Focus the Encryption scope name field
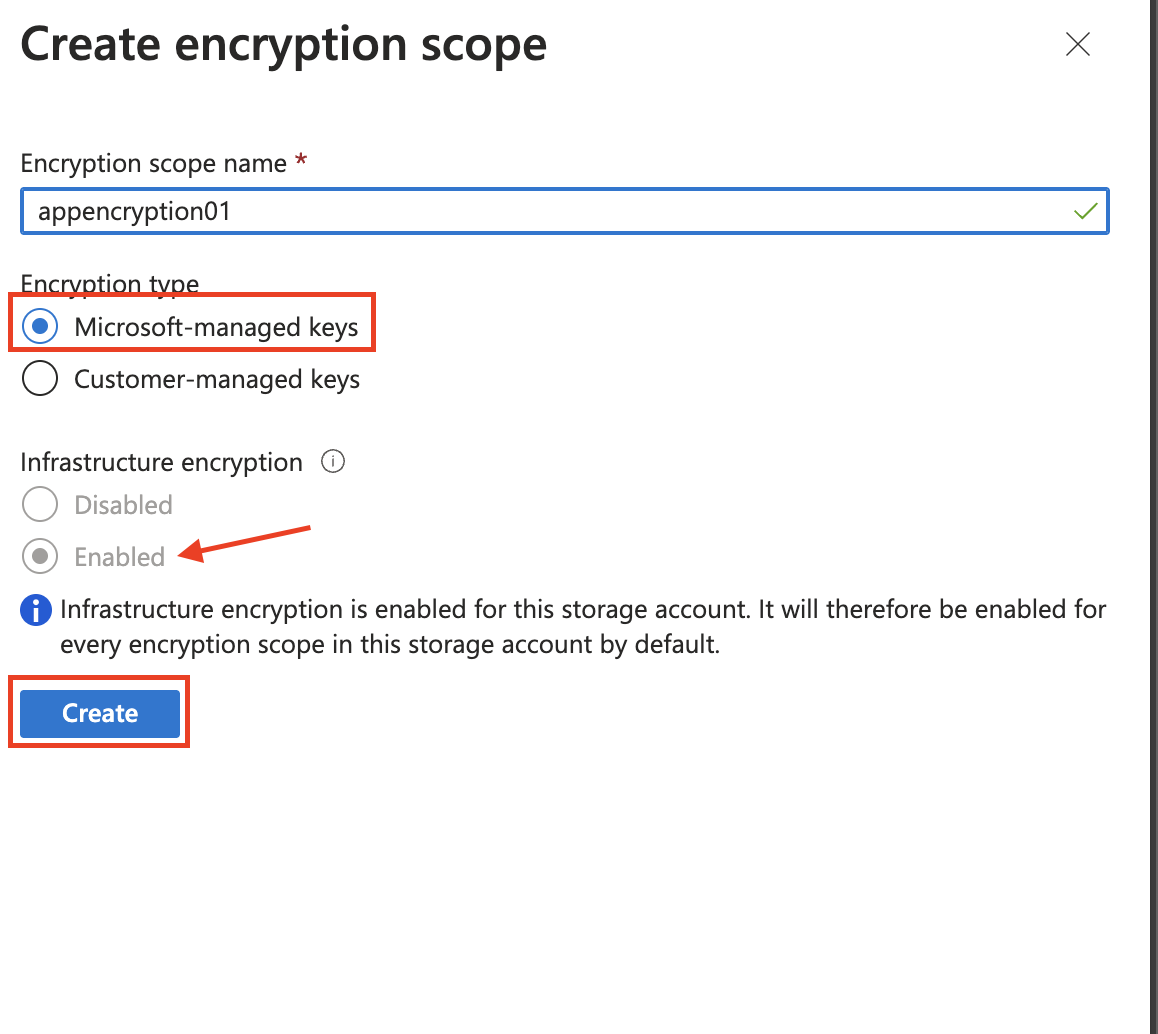 pyautogui.click(x=565, y=212)
